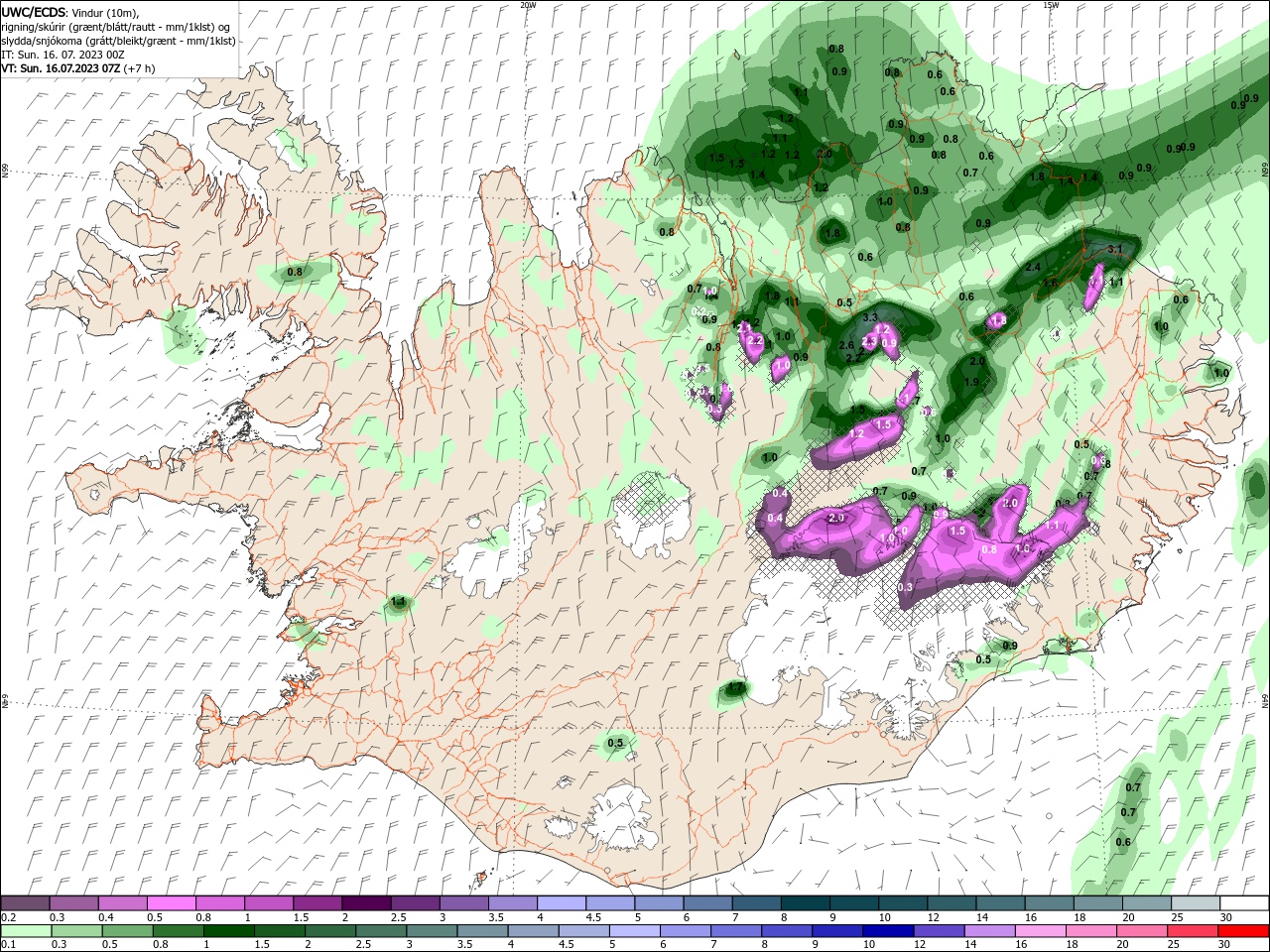1270x952 pixels.
Task: Pick the violet 14–16 rain legend swatch
Action: [x=989, y=931]
